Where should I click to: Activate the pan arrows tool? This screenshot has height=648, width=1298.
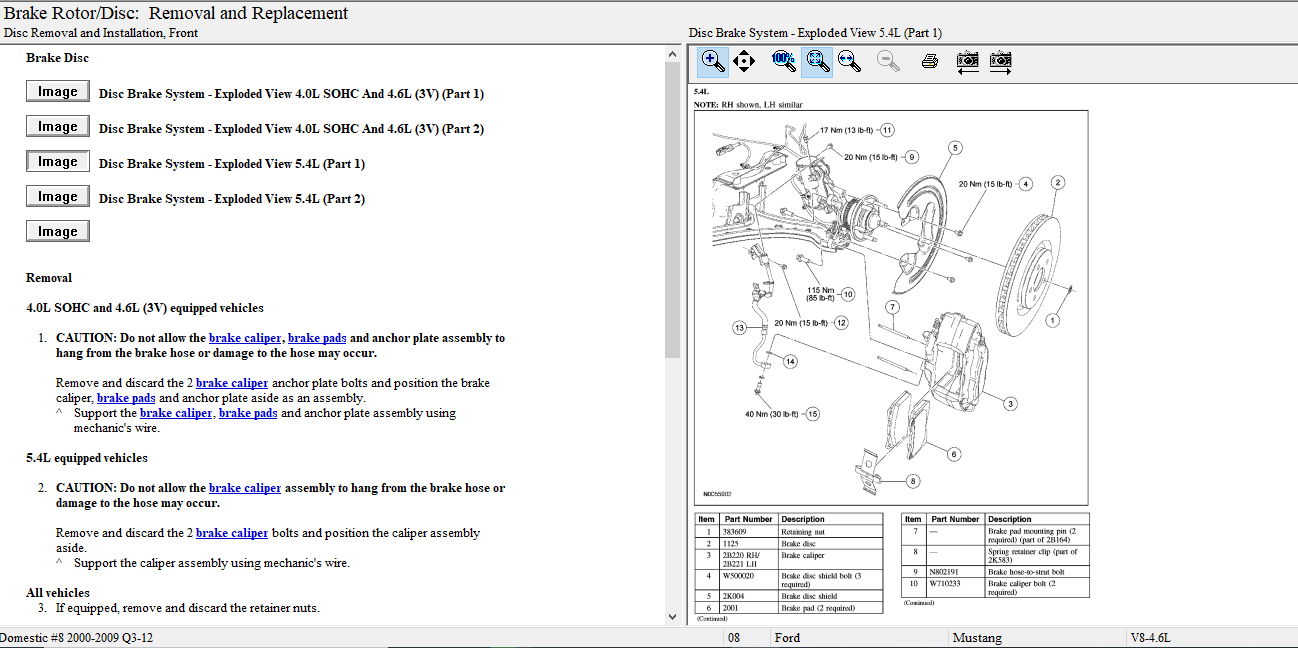coord(744,62)
